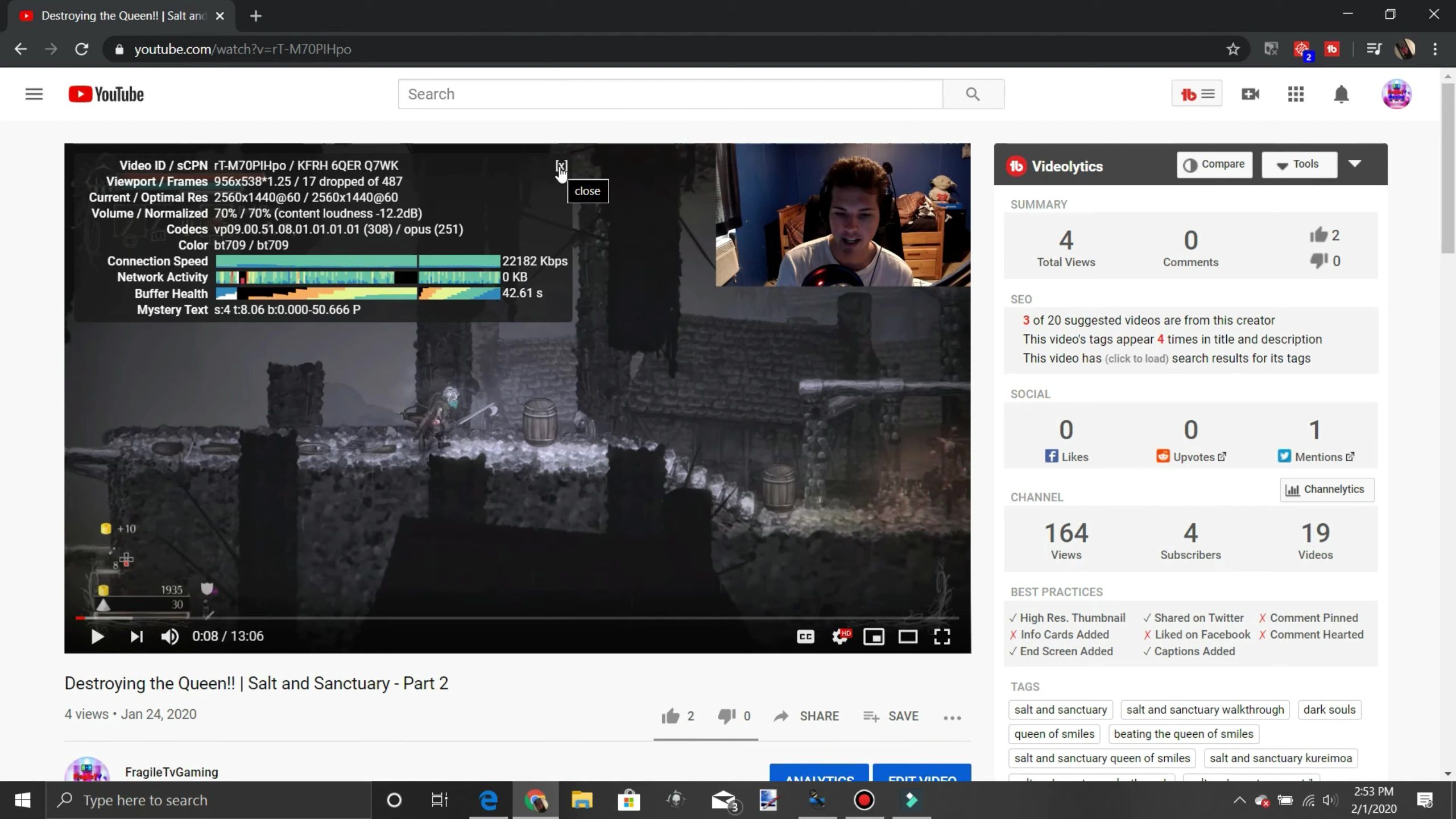Image resolution: width=1456 pixels, height=819 pixels.
Task: Click the YouTube search input field
Action: tap(671, 94)
